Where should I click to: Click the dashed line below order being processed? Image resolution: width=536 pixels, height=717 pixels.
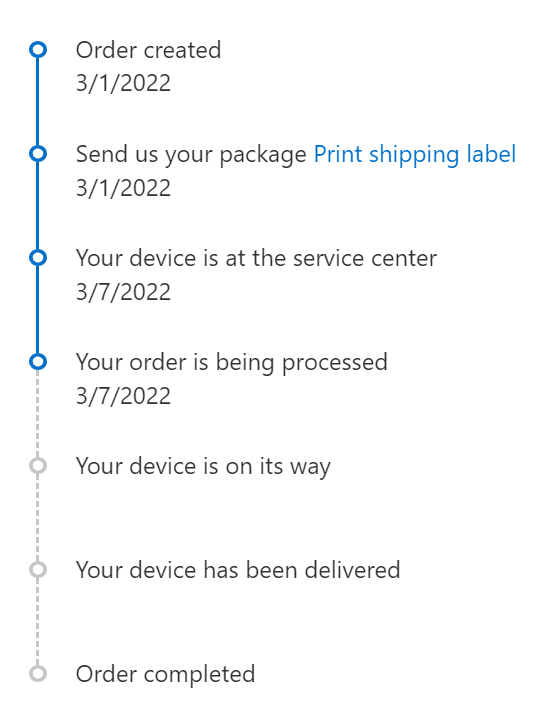click(38, 413)
